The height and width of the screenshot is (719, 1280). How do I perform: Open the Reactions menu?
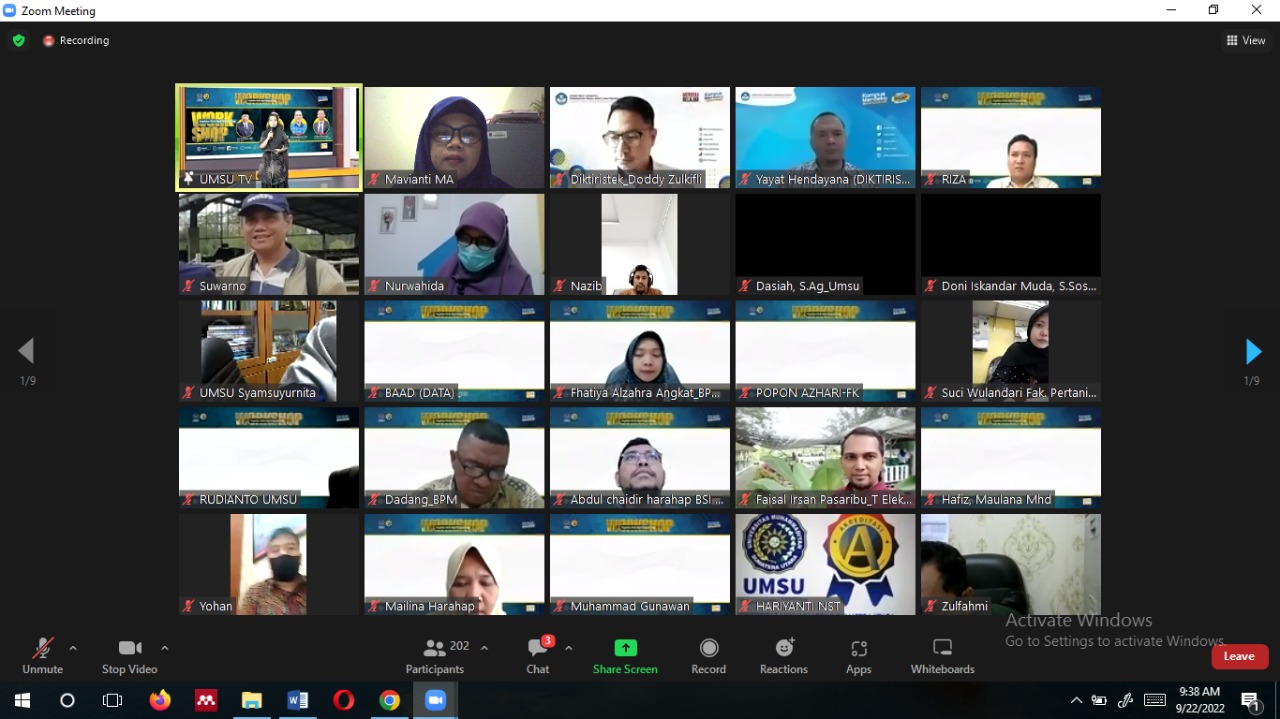[784, 656]
